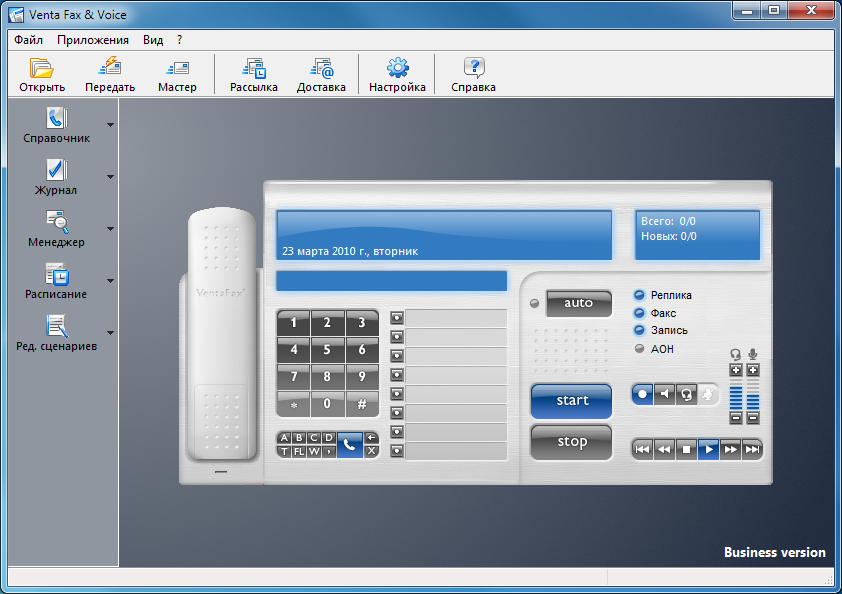Click the Доставка delivery icon

(321, 68)
